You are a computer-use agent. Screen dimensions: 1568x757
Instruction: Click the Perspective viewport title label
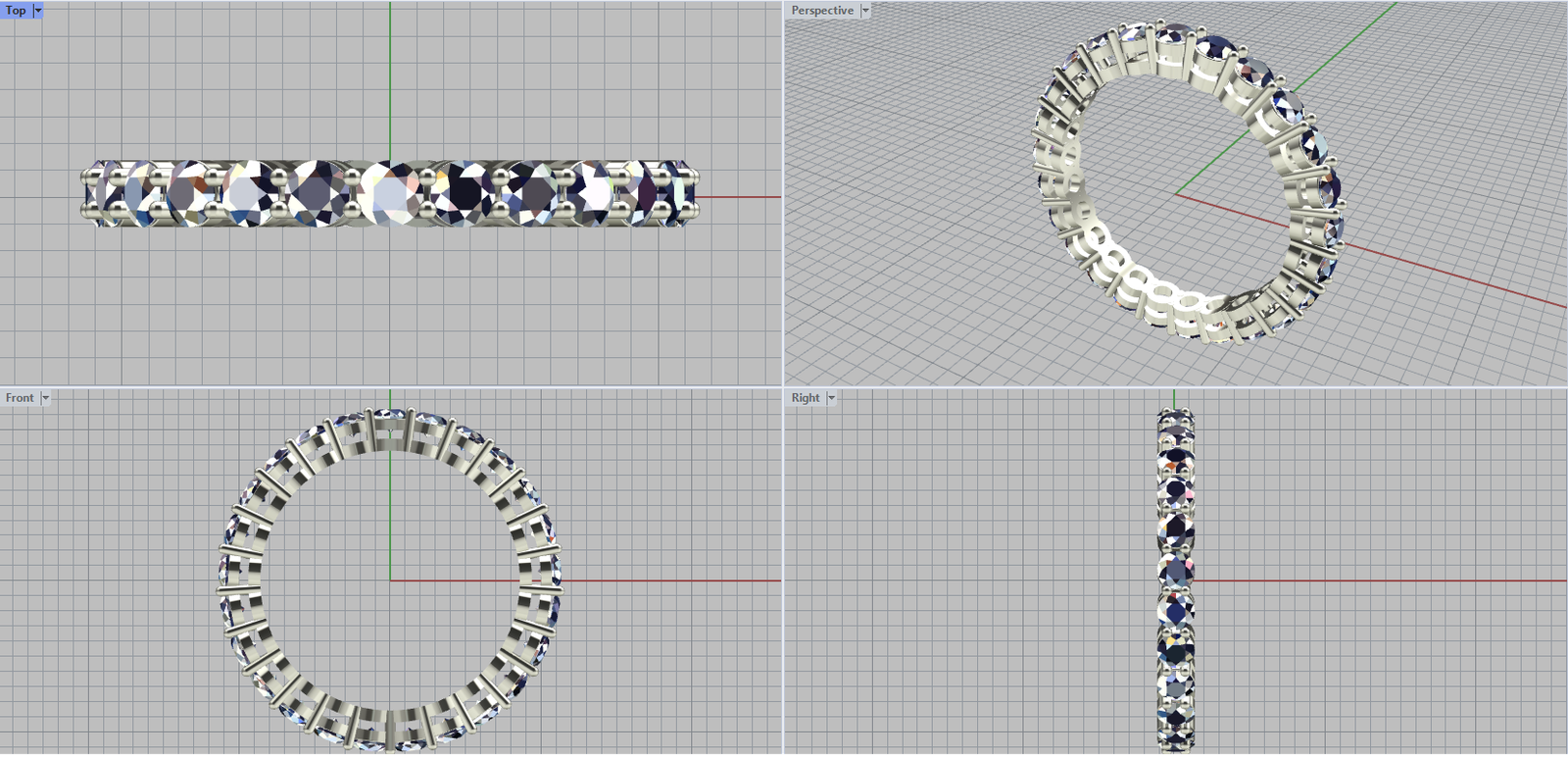(822, 10)
